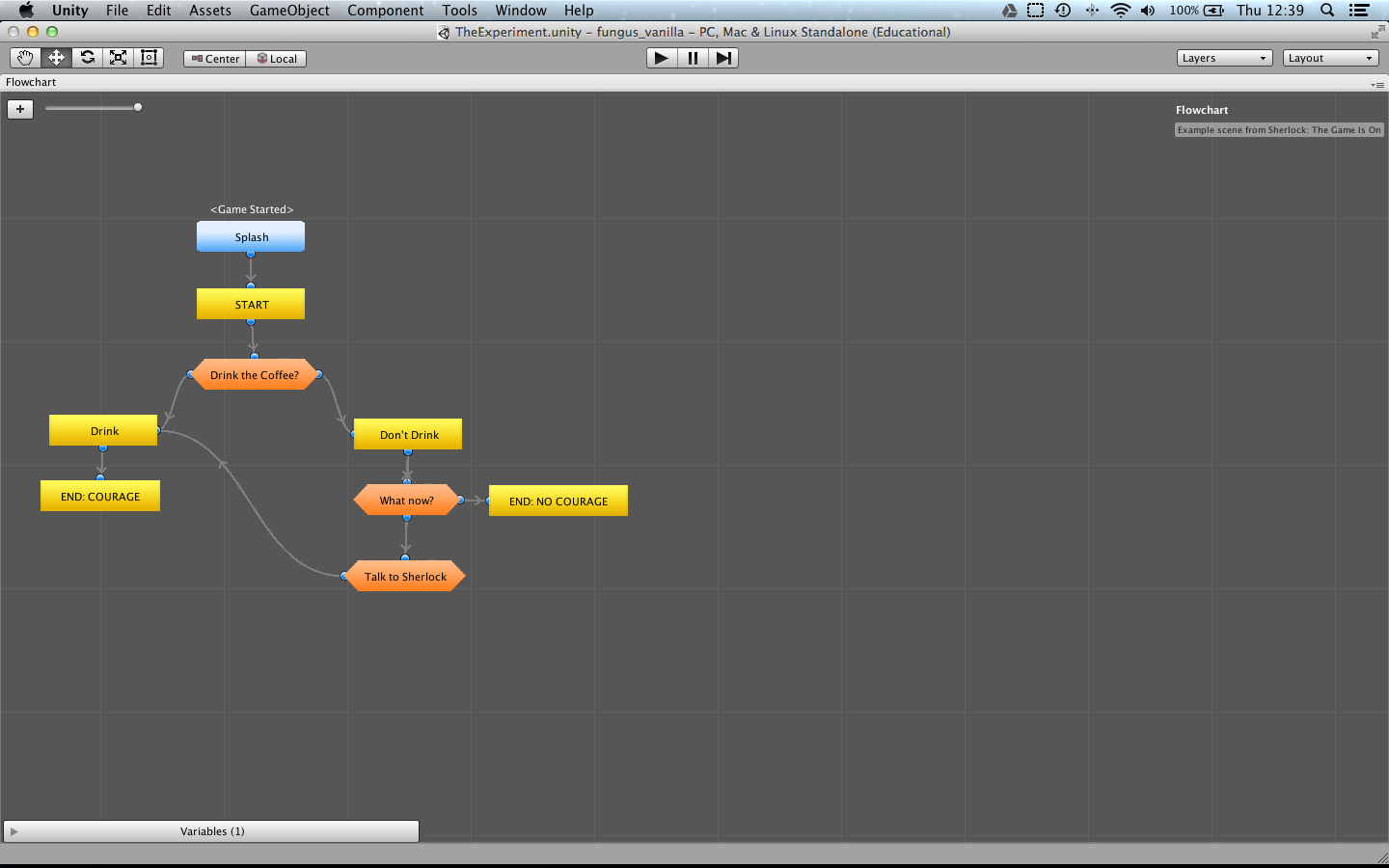
Task: Select the Talk to Sherlock block
Action: [406, 576]
